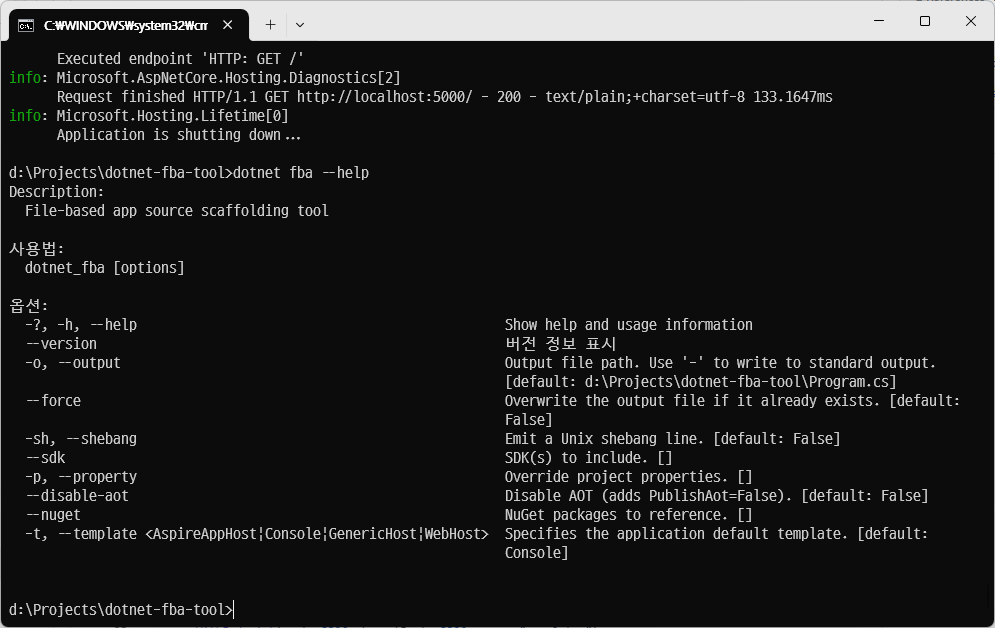995x628 pixels.
Task: Click the '-sh, --shebang' option text
Action: click(81, 439)
